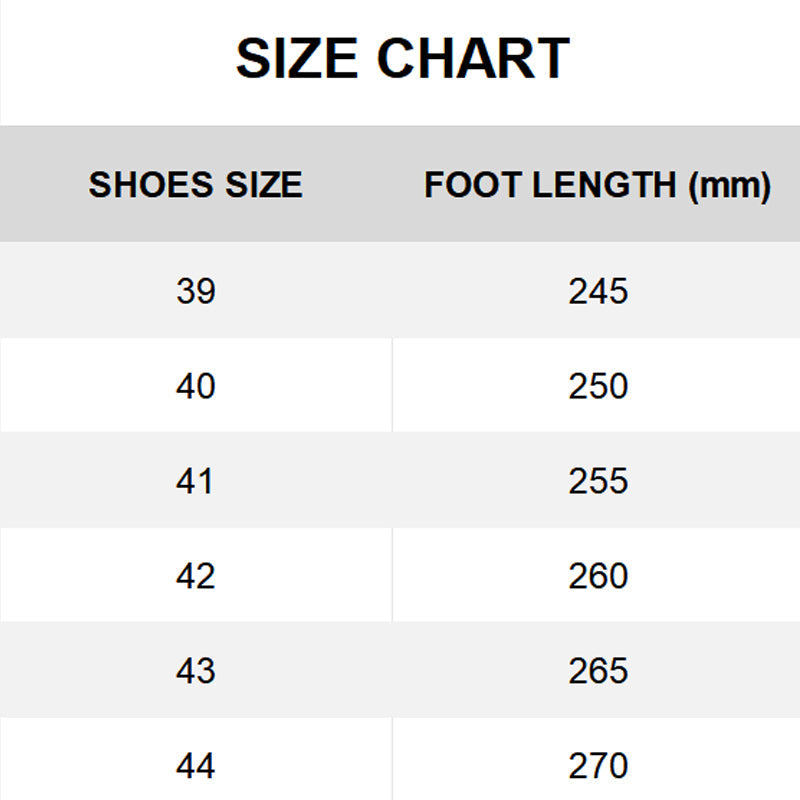Choose shoe size 41 in table
This screenshot has width=800, height=800.
coord(195,481)
